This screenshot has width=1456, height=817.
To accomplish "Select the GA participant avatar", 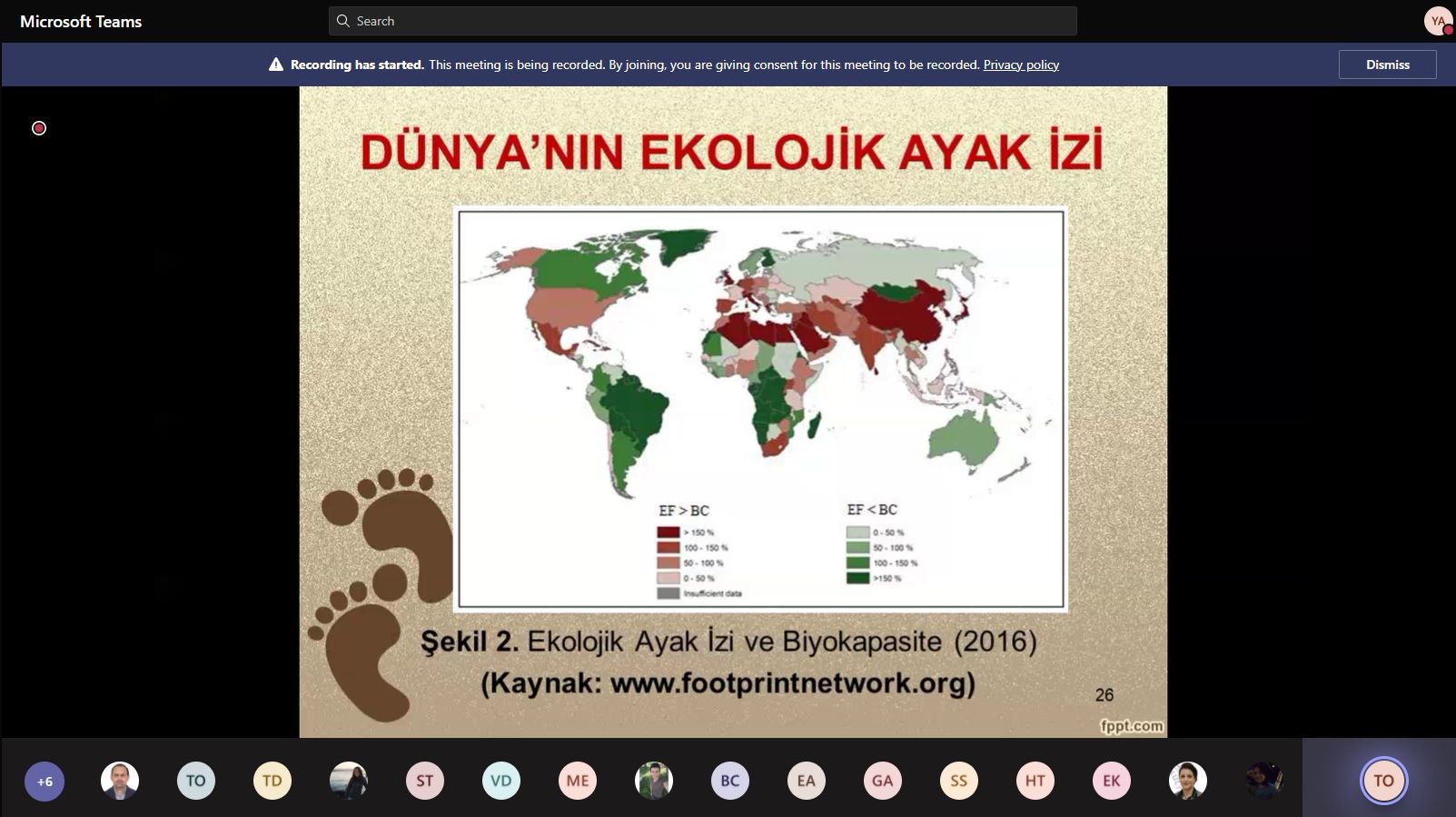I will point(883,781).
